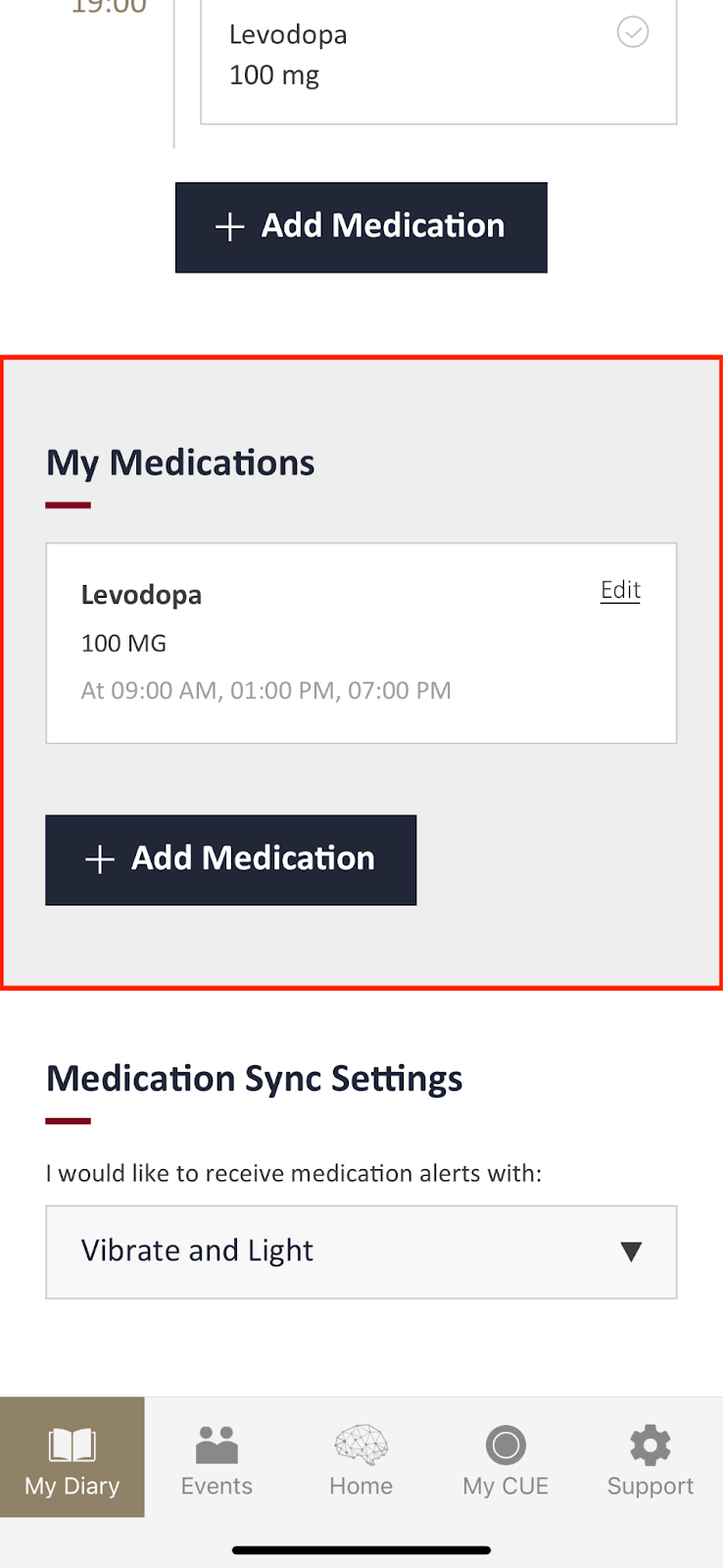
Task: Open the Support gear icon
Action: 650,1445
